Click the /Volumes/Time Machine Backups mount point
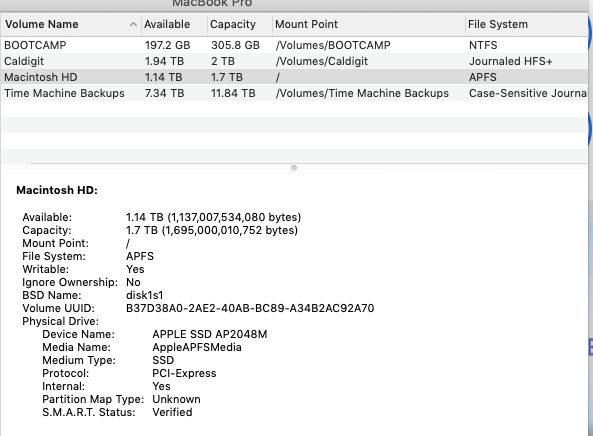 [x=362, y=93]
